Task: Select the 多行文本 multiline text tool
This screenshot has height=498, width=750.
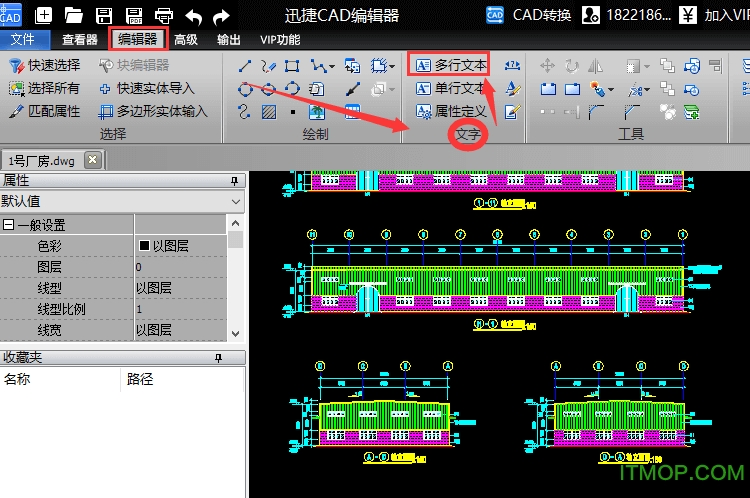Action: [451, 65]
